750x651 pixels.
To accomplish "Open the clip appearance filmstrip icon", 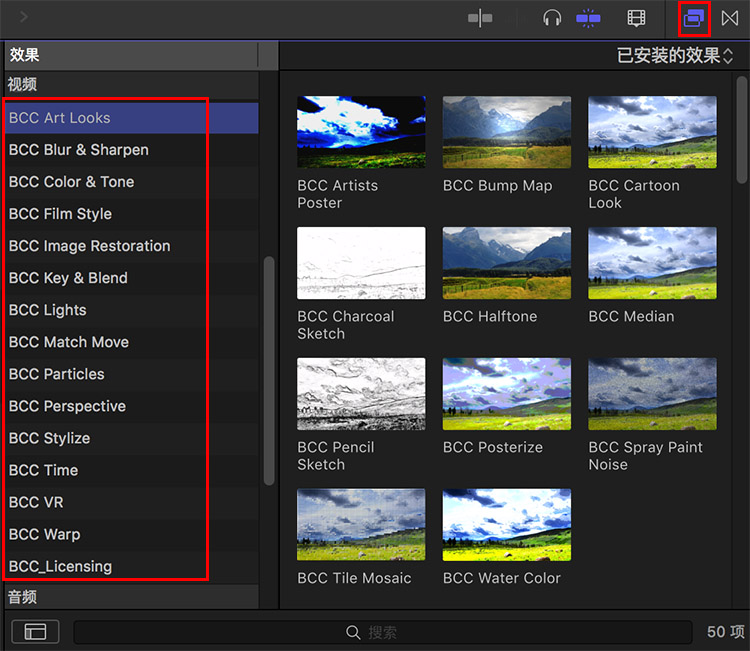I will click(x=636, y=18).
